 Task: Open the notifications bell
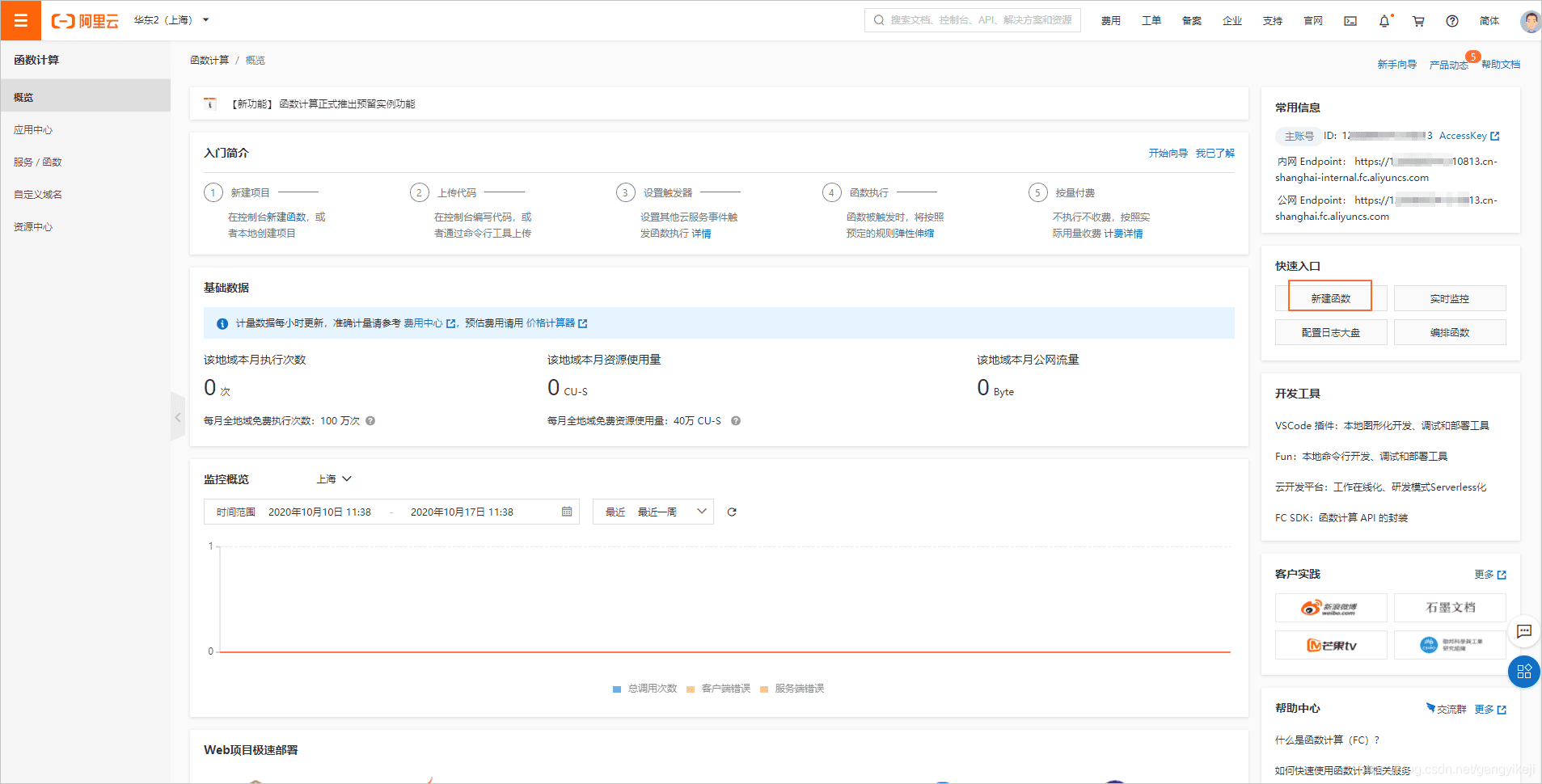click(1384, 21)
